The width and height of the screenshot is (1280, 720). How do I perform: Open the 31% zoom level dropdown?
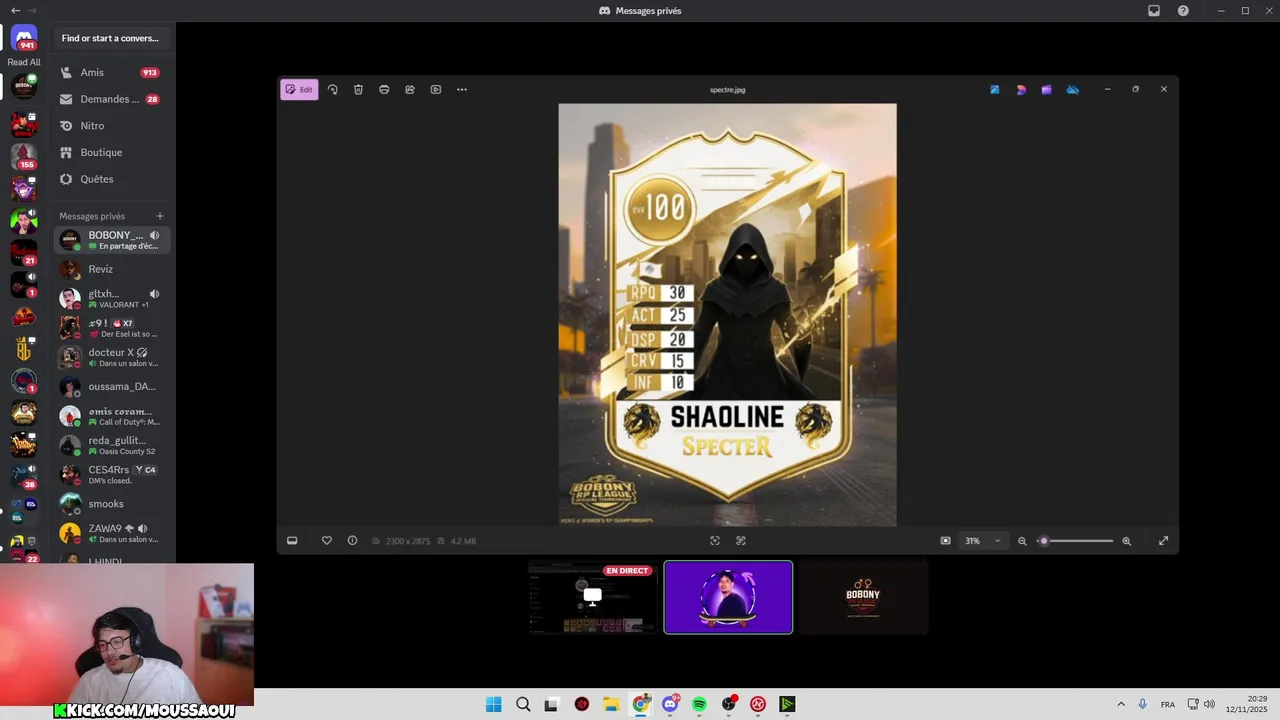click(x=982, y=541)
